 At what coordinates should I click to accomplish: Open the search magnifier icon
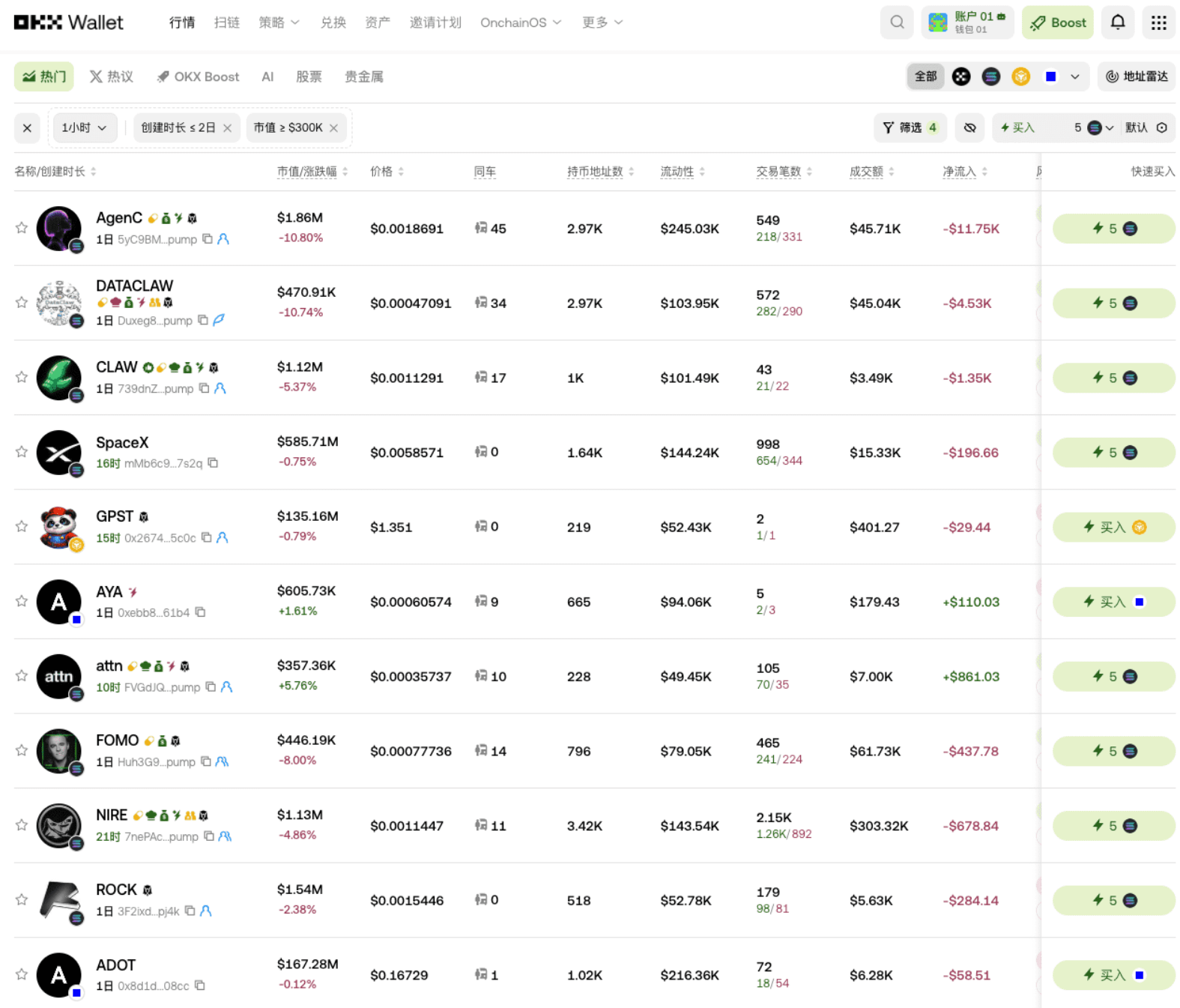[896, 22]
